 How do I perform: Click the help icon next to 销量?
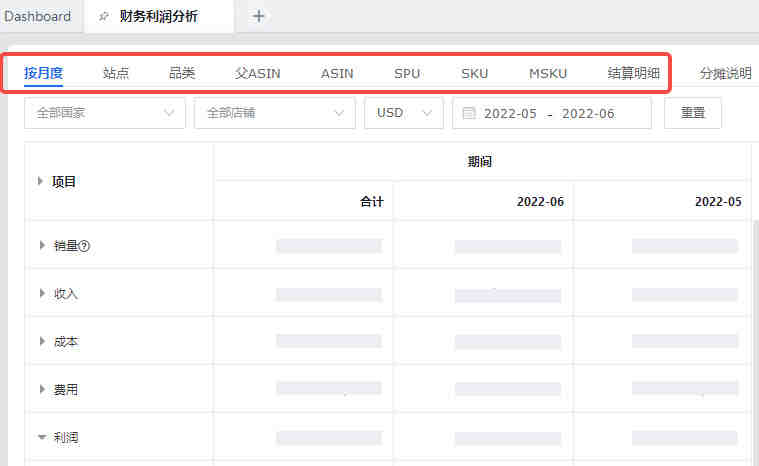coord(84,246)
